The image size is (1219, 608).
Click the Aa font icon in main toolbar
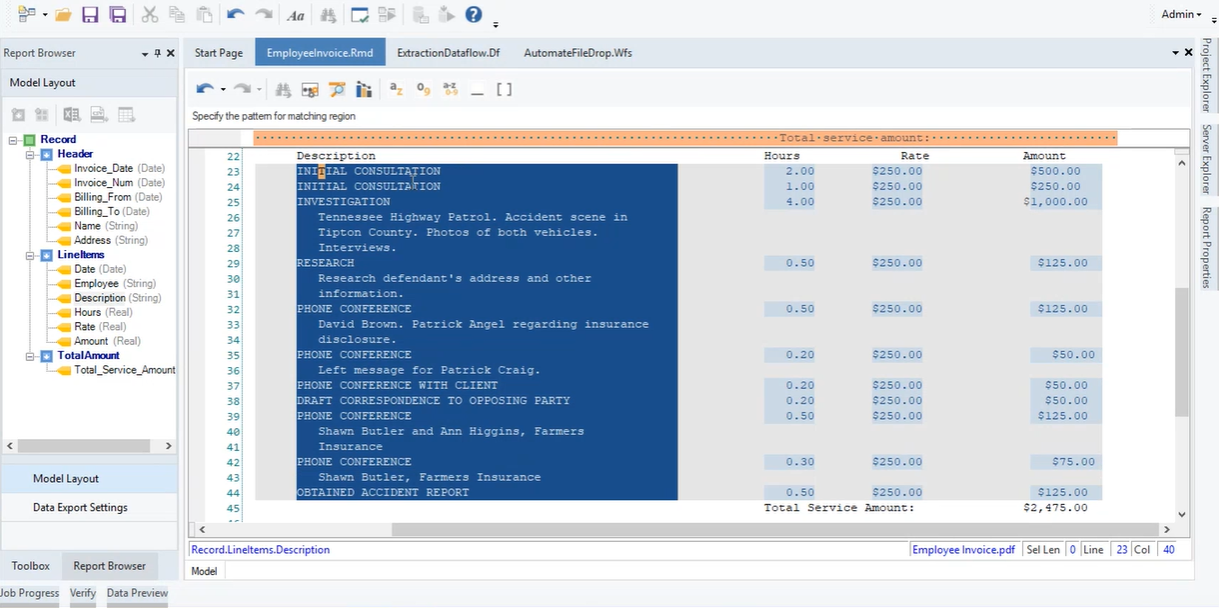(295, 15)
